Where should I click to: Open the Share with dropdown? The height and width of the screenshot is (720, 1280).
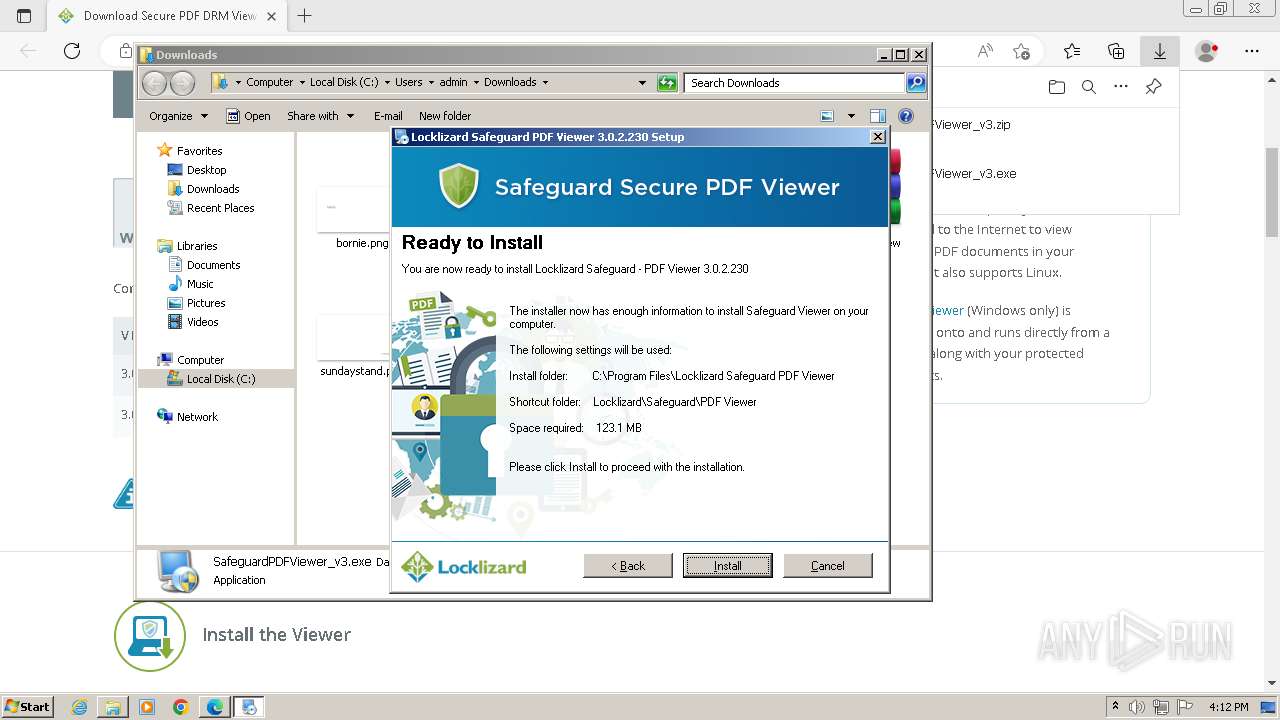[320, 116]
